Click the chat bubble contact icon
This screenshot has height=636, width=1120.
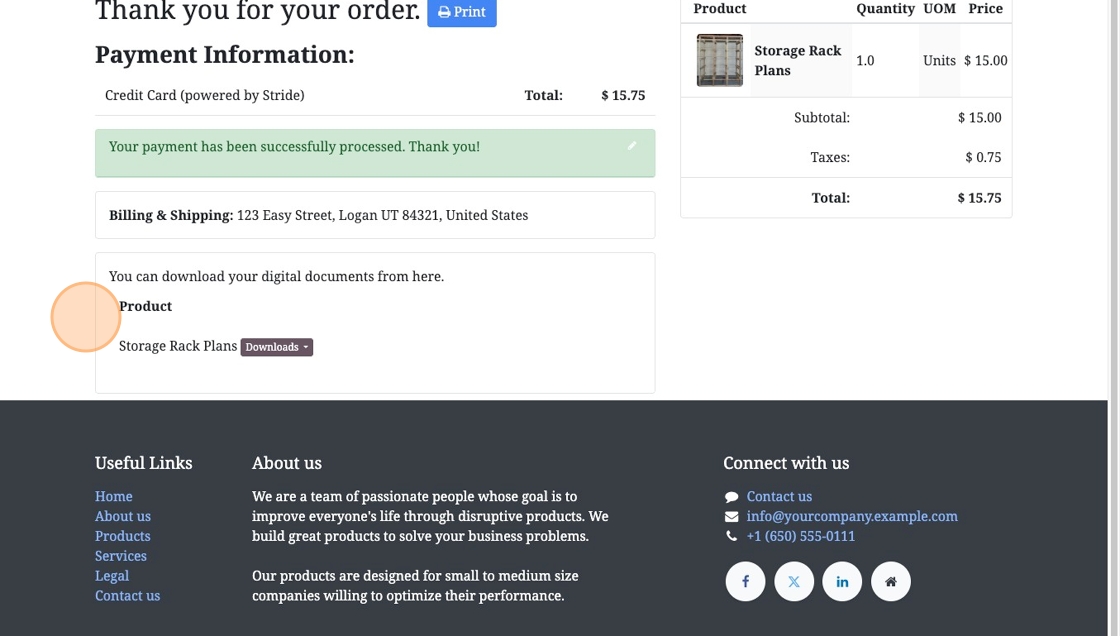[x=732, y=497]
